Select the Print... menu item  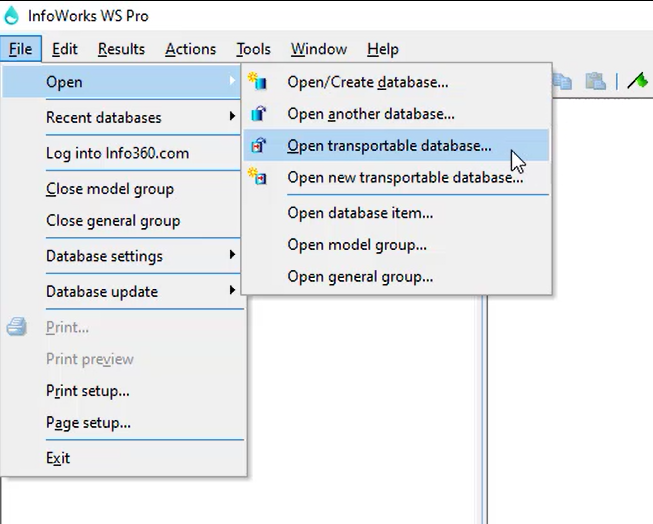(x=123, y=327)
